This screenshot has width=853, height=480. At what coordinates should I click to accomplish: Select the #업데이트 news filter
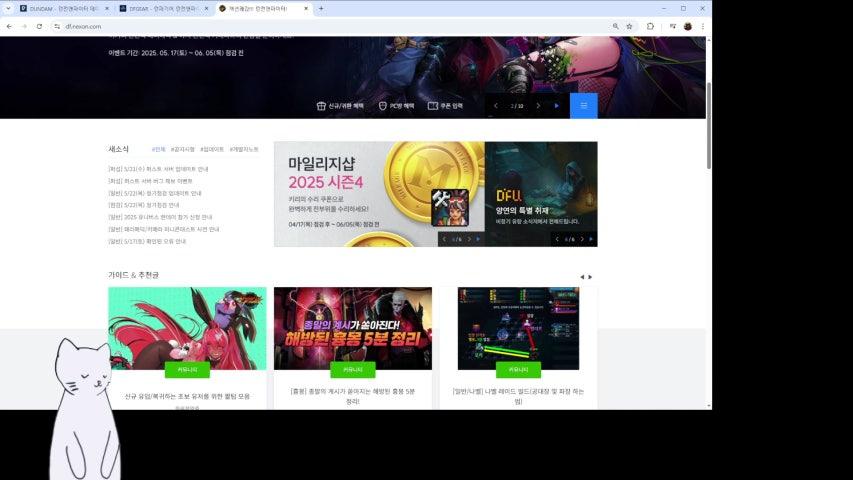pos(212,149)
